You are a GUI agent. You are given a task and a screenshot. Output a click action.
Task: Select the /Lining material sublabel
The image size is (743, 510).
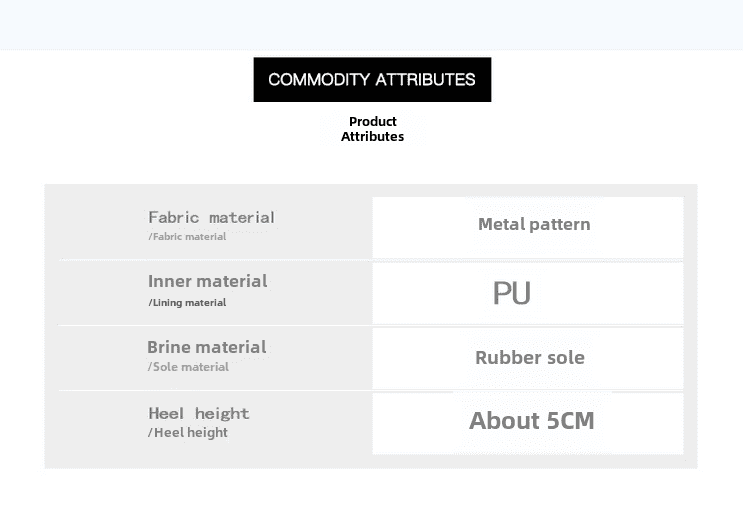[187, 303]
